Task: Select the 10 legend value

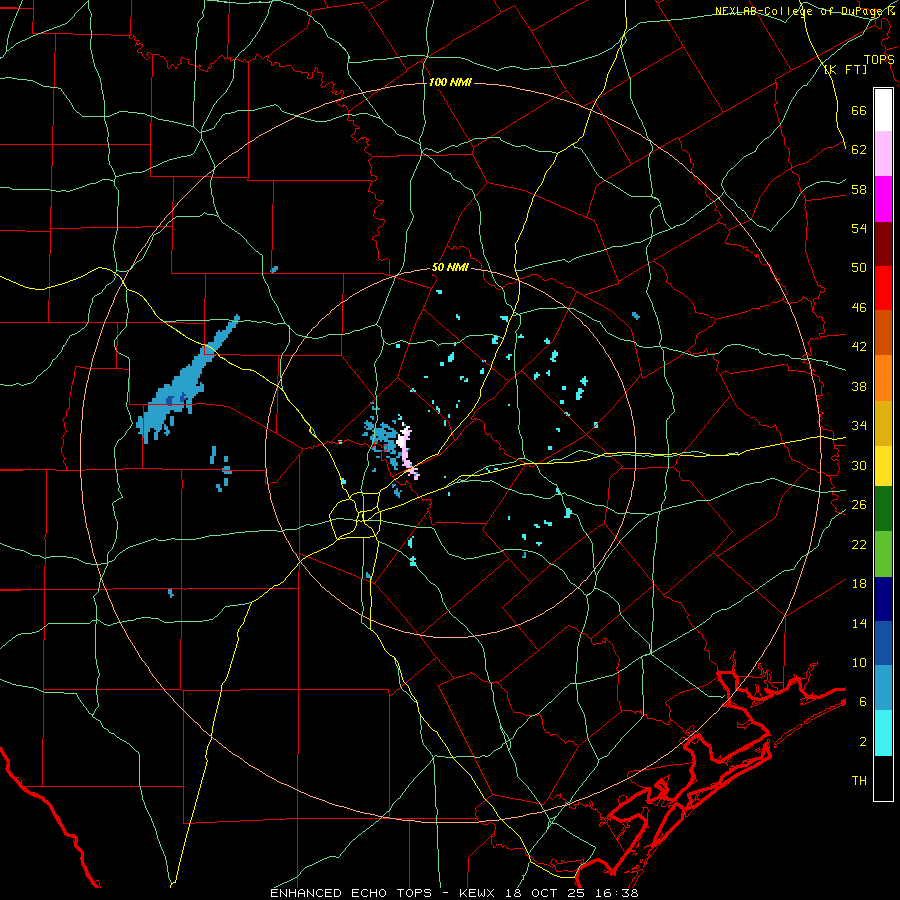Action: pyautogui.click(x=859, y=662)
